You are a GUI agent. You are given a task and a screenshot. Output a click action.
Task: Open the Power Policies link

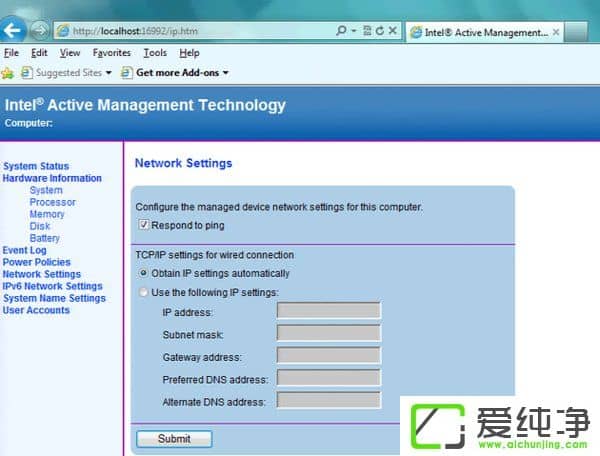36,262
